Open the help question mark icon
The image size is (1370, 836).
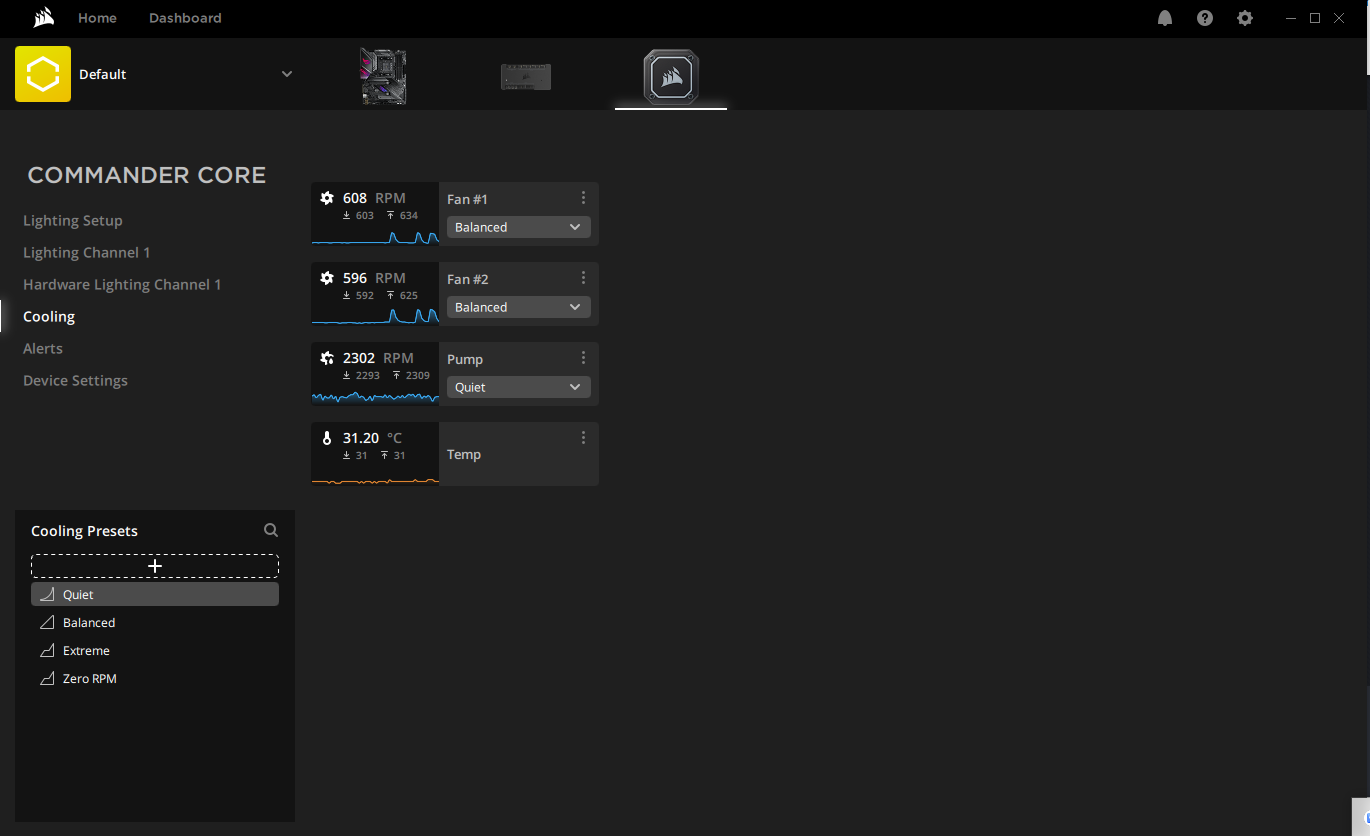coord(1205,18)
